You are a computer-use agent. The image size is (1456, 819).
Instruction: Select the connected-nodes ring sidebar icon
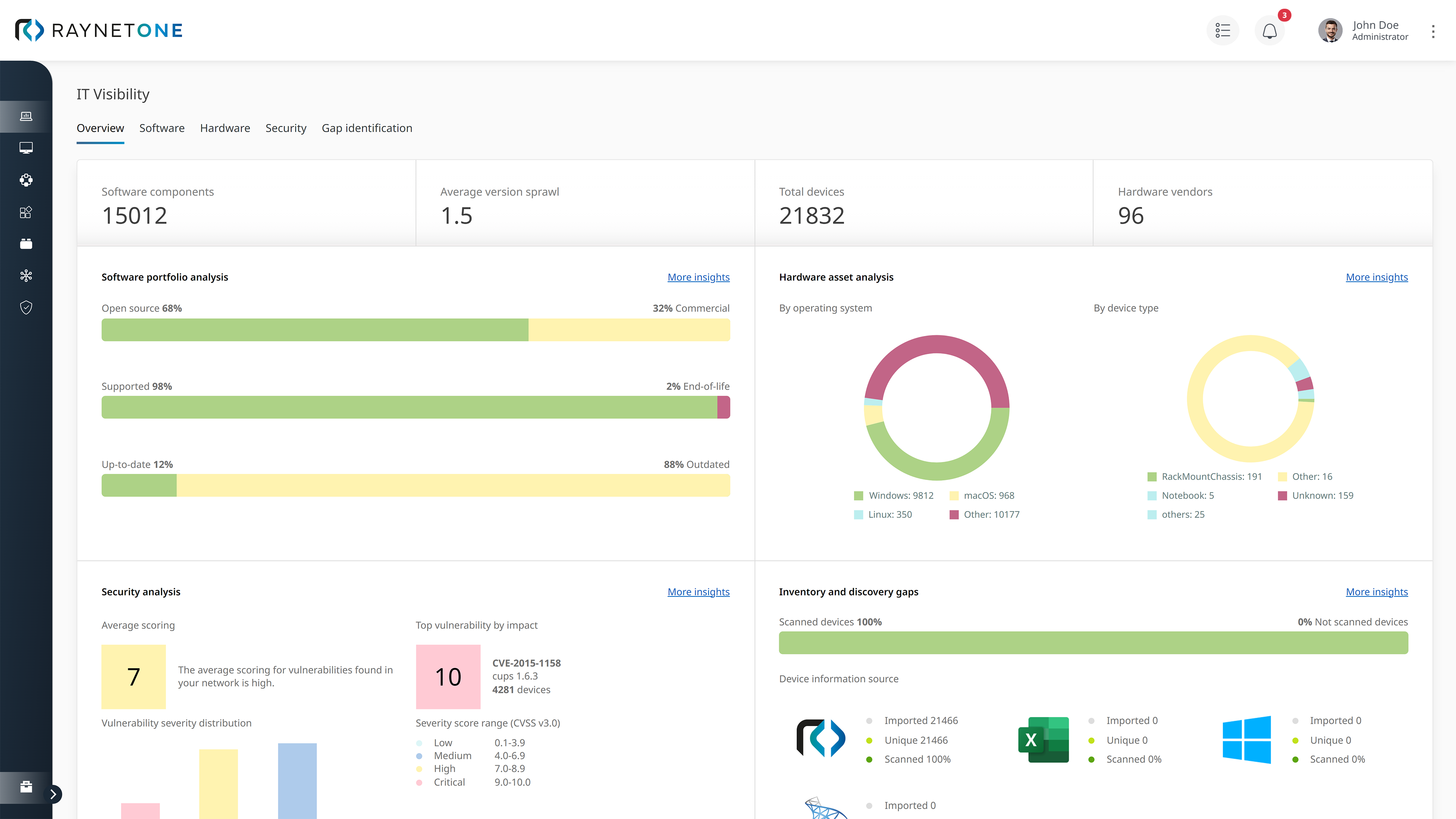(26, 180)
